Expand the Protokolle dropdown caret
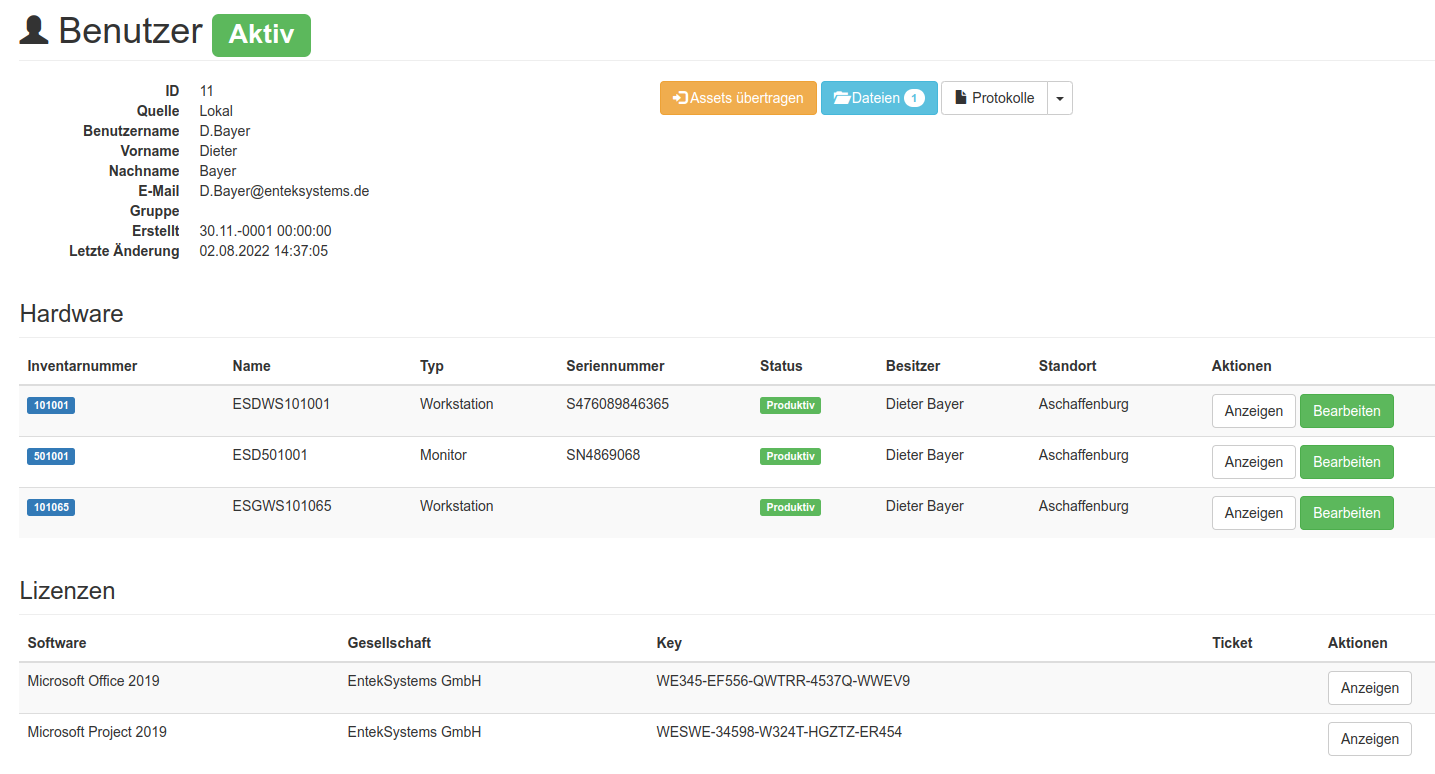The width and height of the screenshot is (1435, 774). point(1060,98)
